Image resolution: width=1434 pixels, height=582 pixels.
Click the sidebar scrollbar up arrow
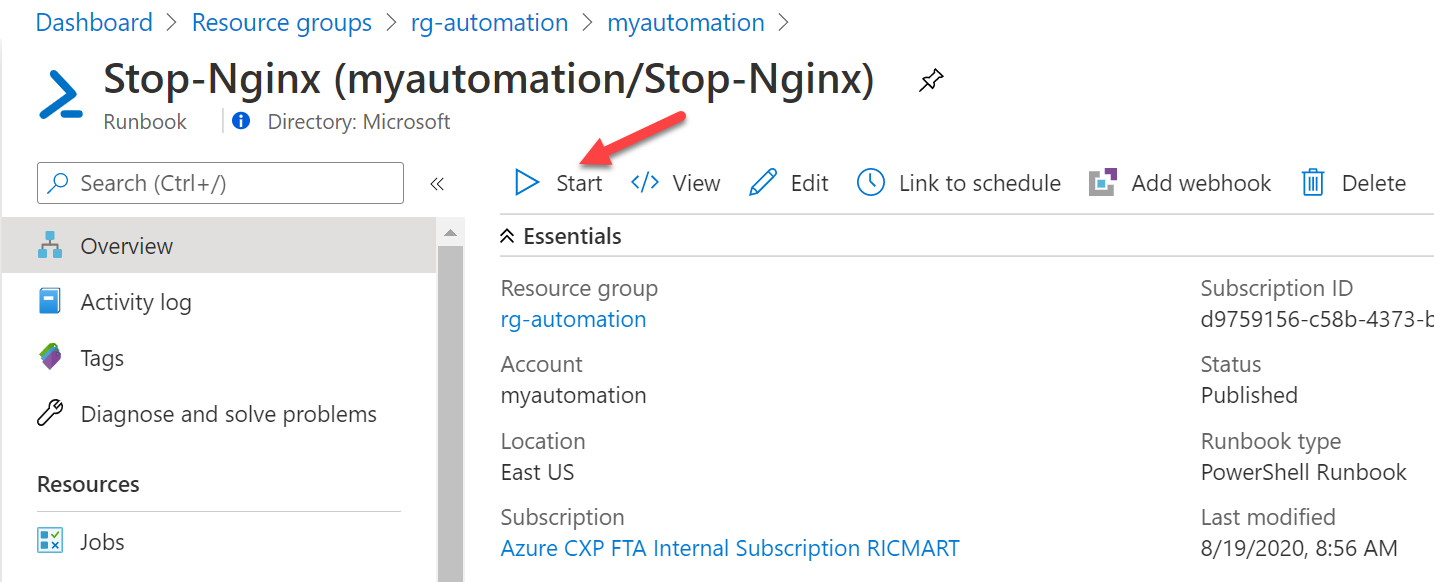[451, 232]
